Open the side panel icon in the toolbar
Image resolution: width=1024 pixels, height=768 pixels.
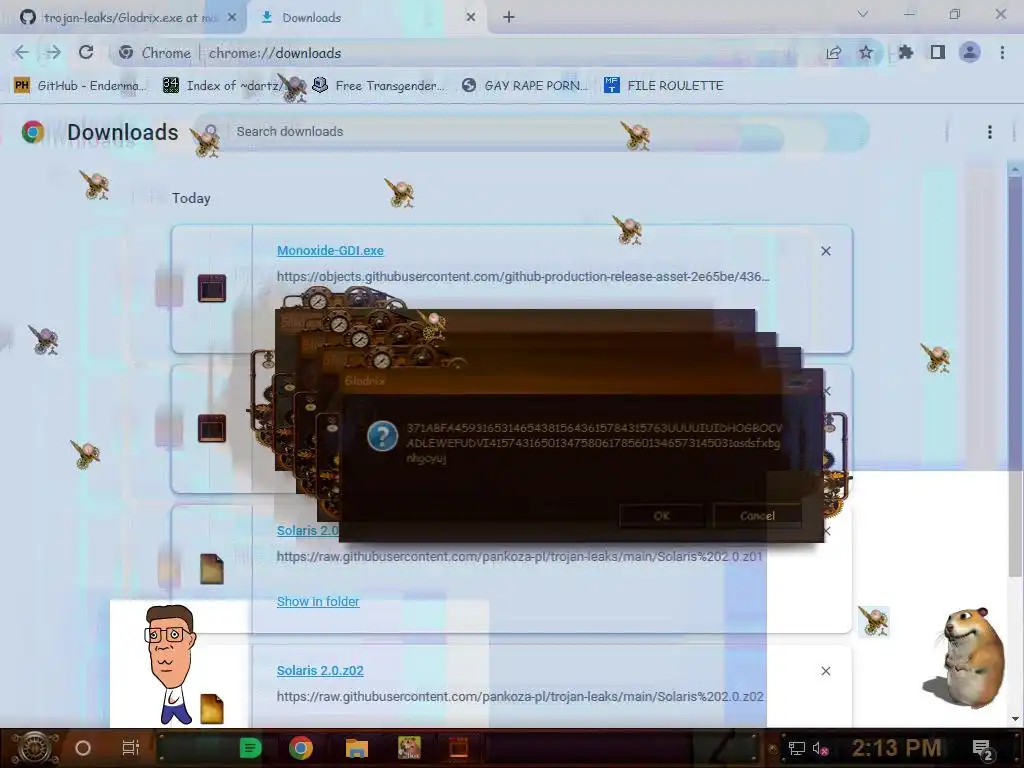pos(938,52)
